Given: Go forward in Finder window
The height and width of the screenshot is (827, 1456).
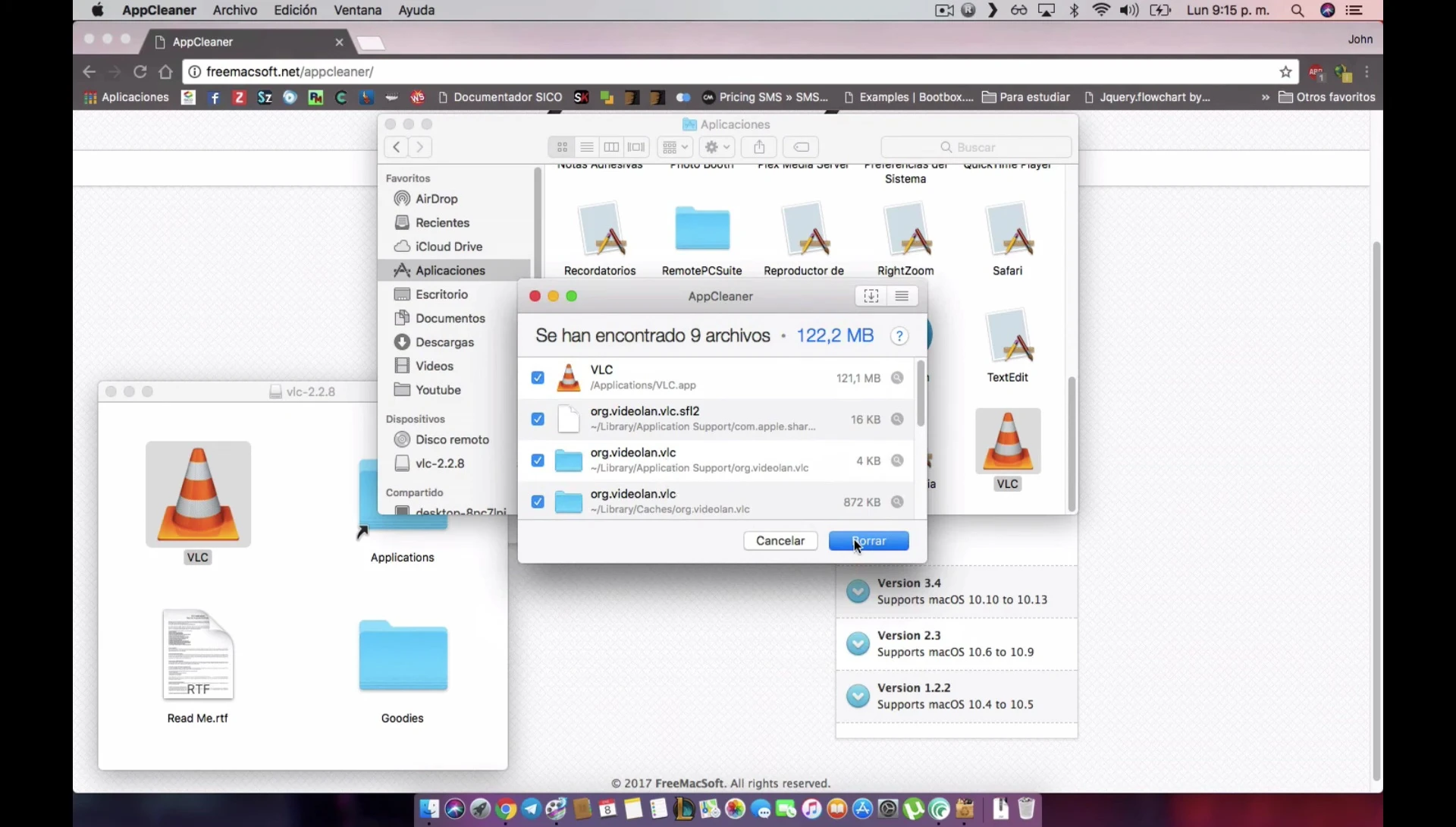Looking at the screenshot, I should 420,147.
